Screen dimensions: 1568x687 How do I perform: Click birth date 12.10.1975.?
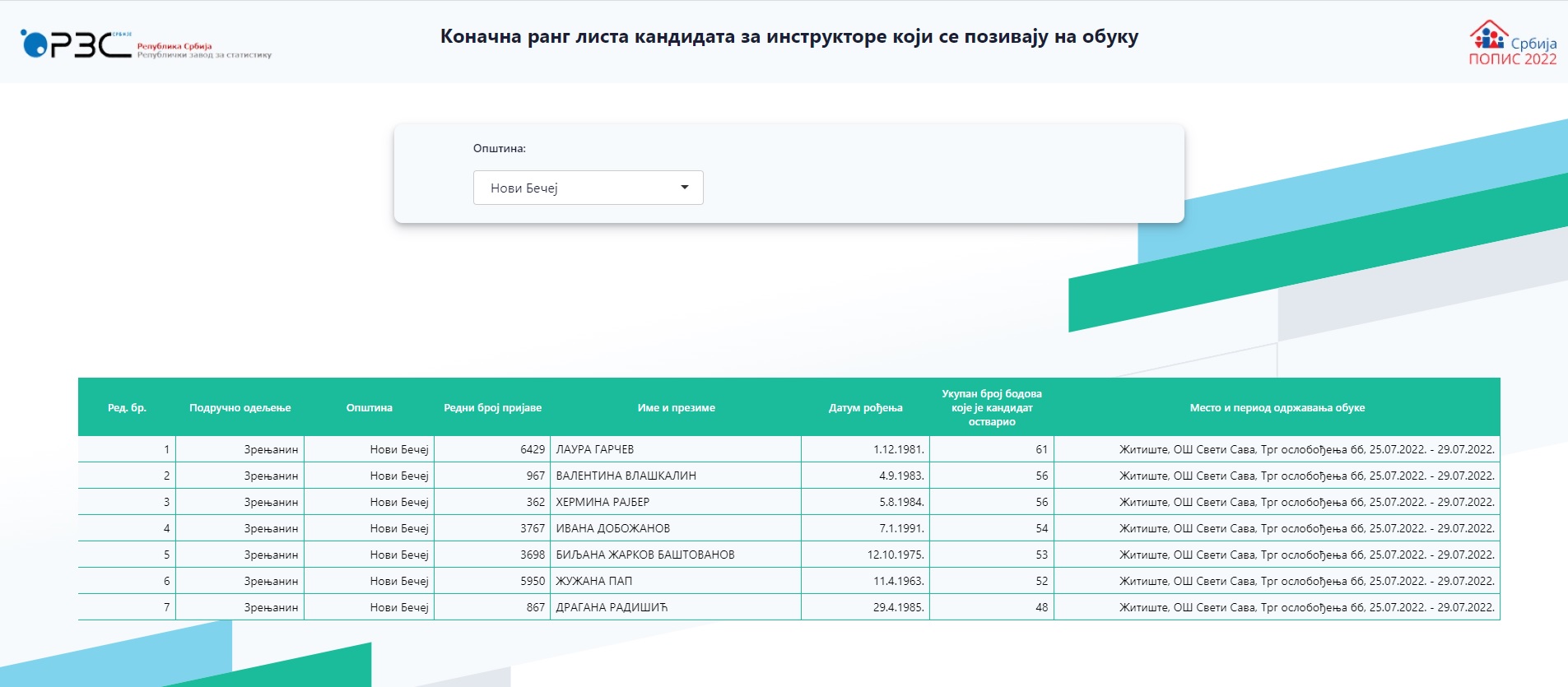point(896,555)
